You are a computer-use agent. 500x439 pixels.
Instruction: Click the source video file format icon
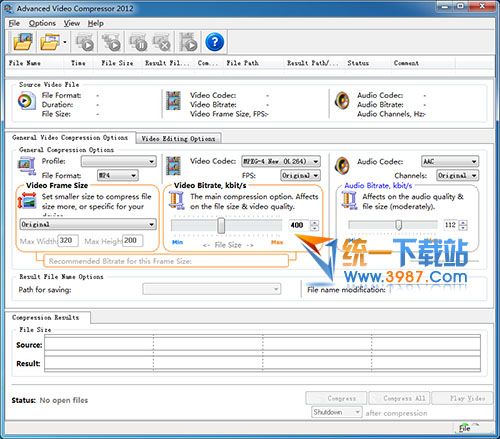(26, 101)
